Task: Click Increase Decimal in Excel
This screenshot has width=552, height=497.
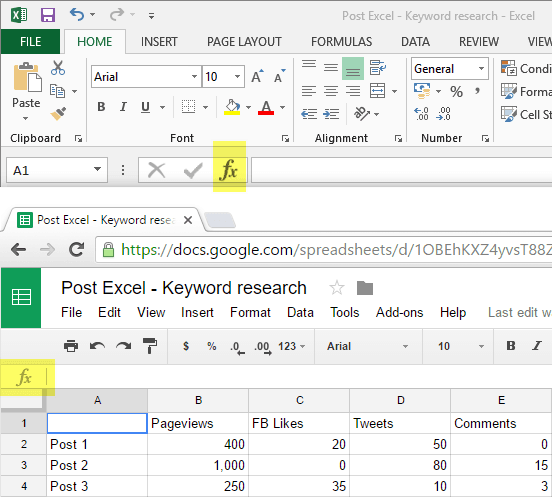Action: point(421,114)
